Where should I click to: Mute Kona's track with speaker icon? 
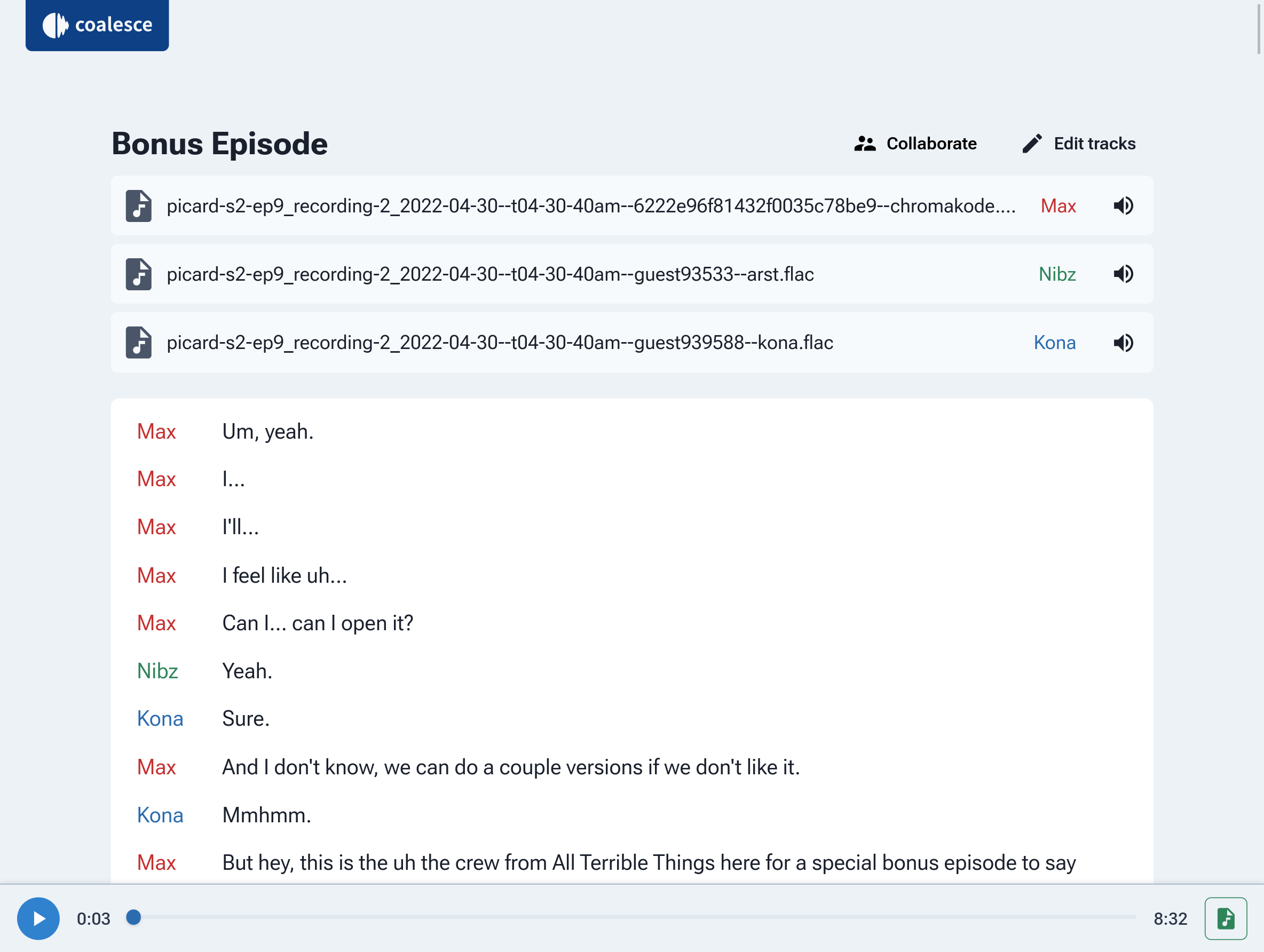click(x=1123, y=343)
